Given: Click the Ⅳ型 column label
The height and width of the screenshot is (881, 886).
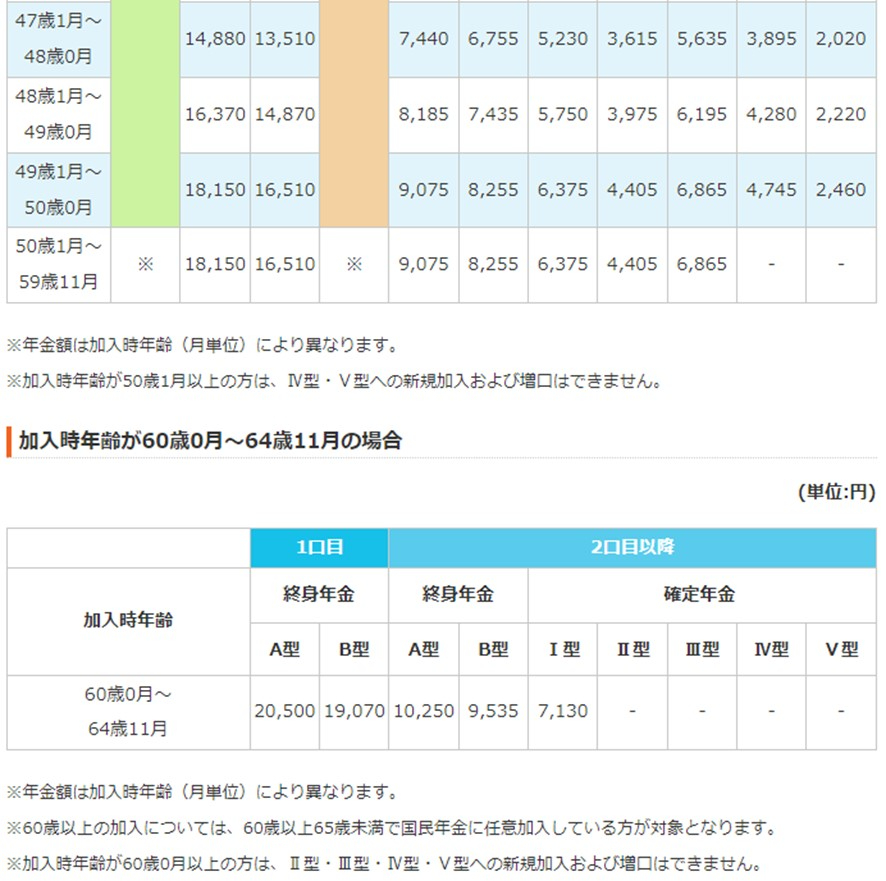Looking at the screenshot, I should (x=771, y=647).
